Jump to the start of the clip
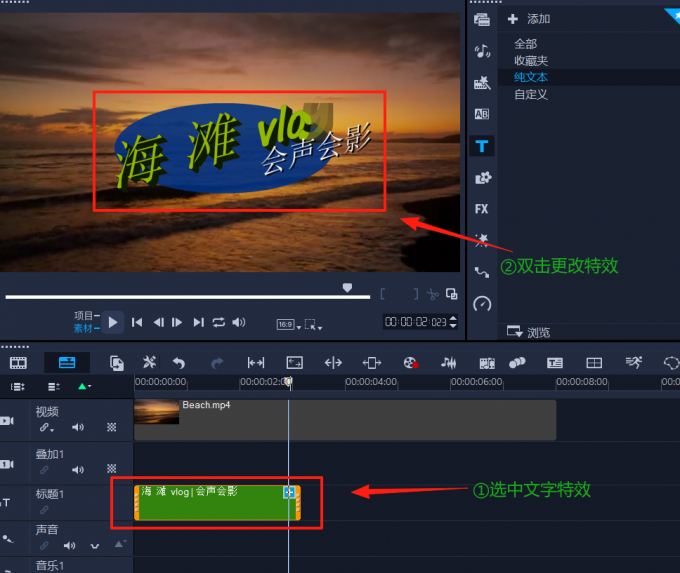This screenshot has height=573, width=680. pyautogui.click(x=137, y=322)
